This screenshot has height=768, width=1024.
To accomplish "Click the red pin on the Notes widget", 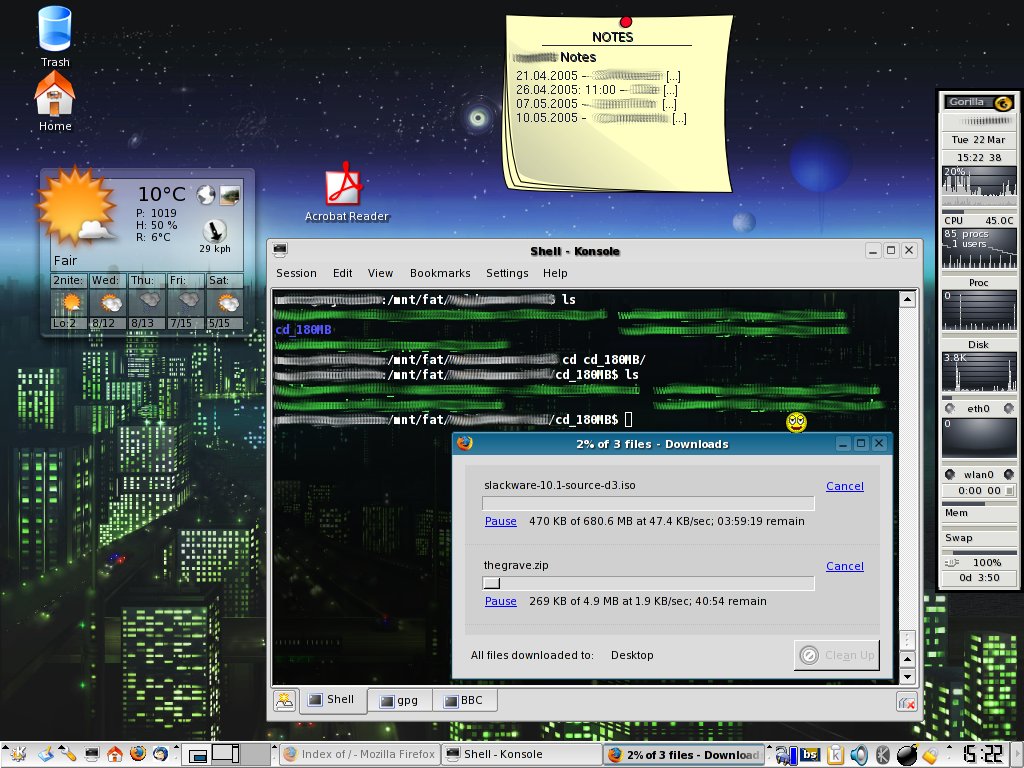I will pyautogui.click(x=626, y=22).
